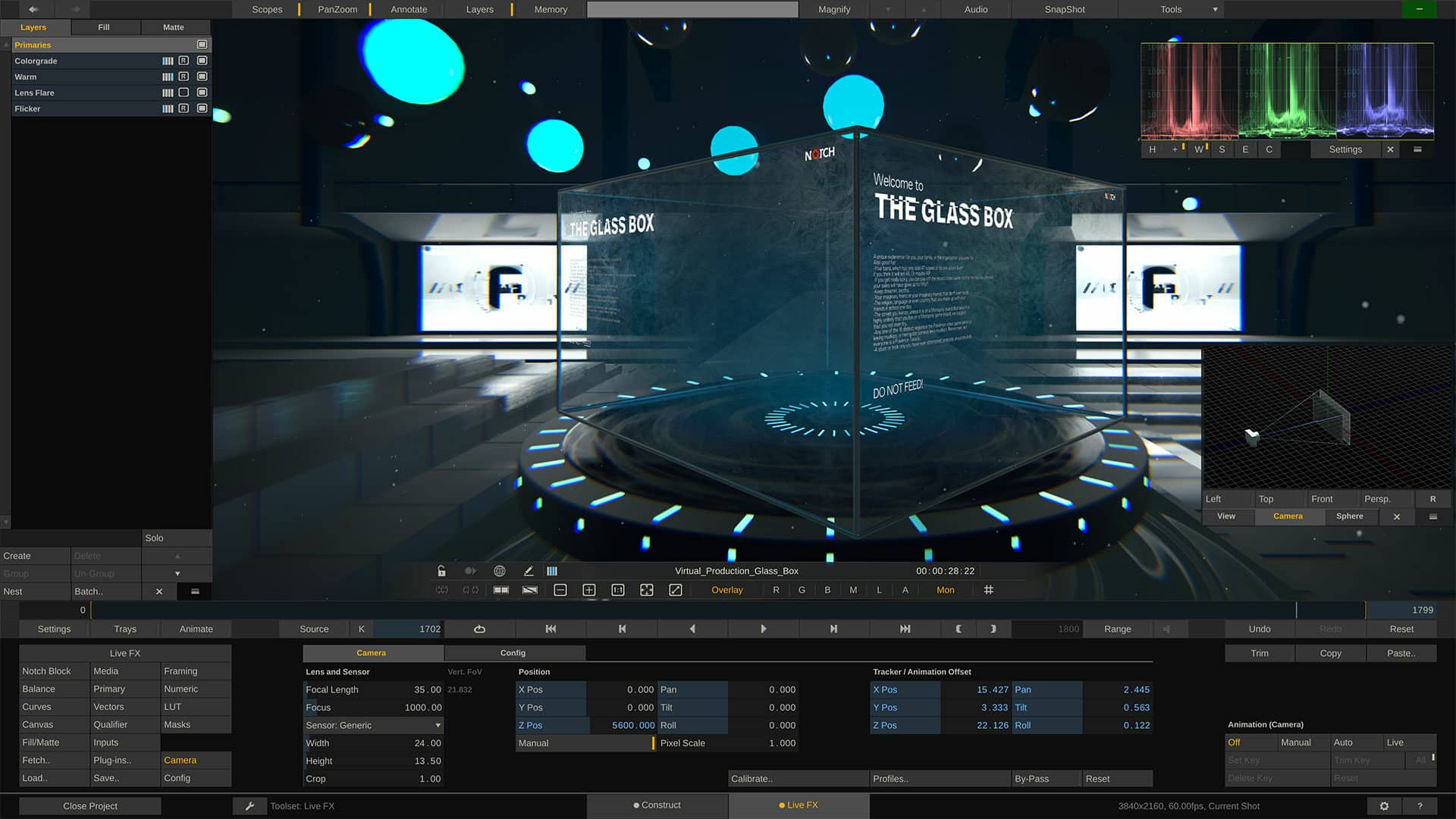Viewport: 1456px width, 819px height.
Task: Click the Close Project button
Action: [x=89, y=805]
